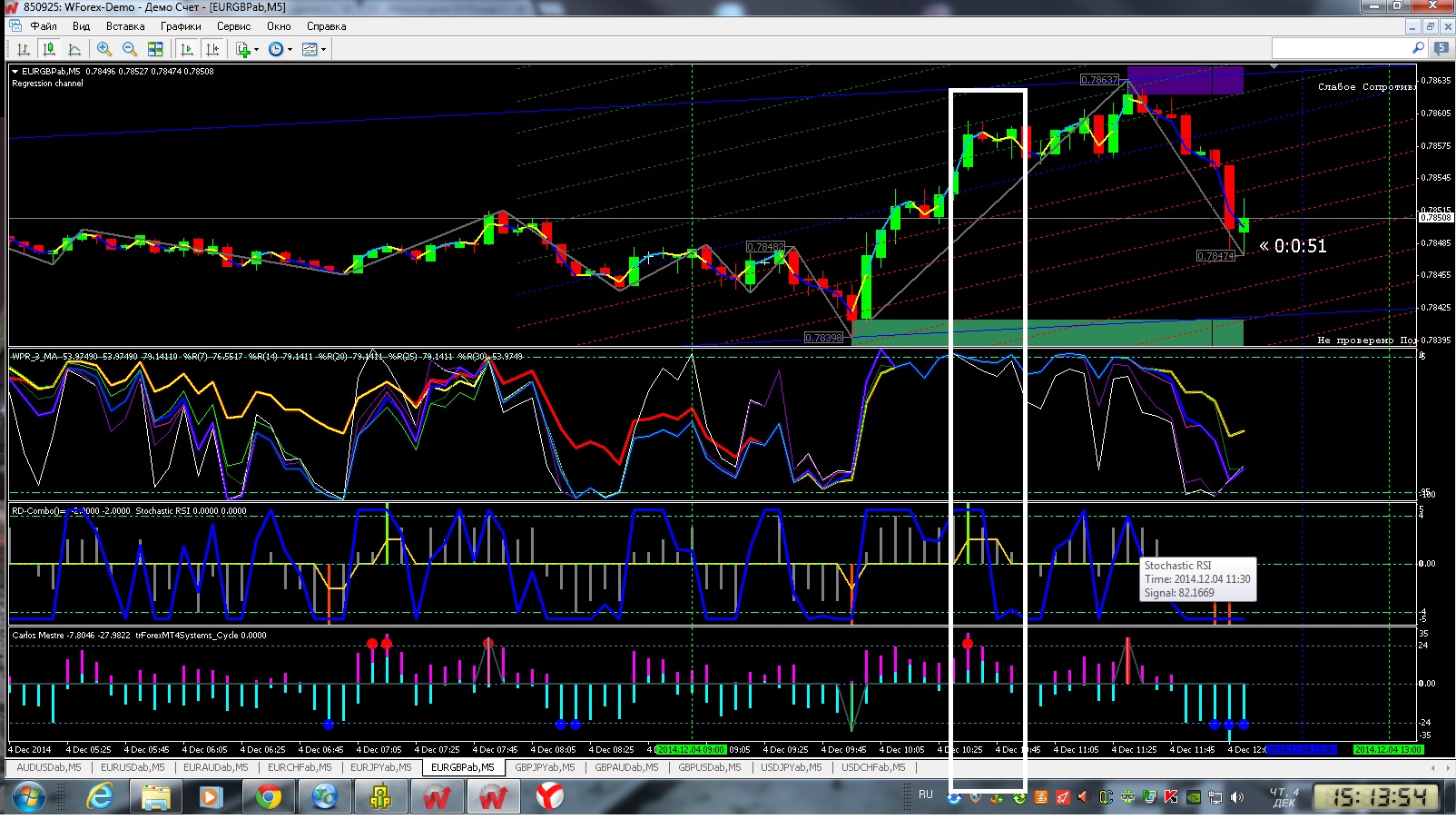
Task: Zoom out of the chart
Action: point(130,49)
